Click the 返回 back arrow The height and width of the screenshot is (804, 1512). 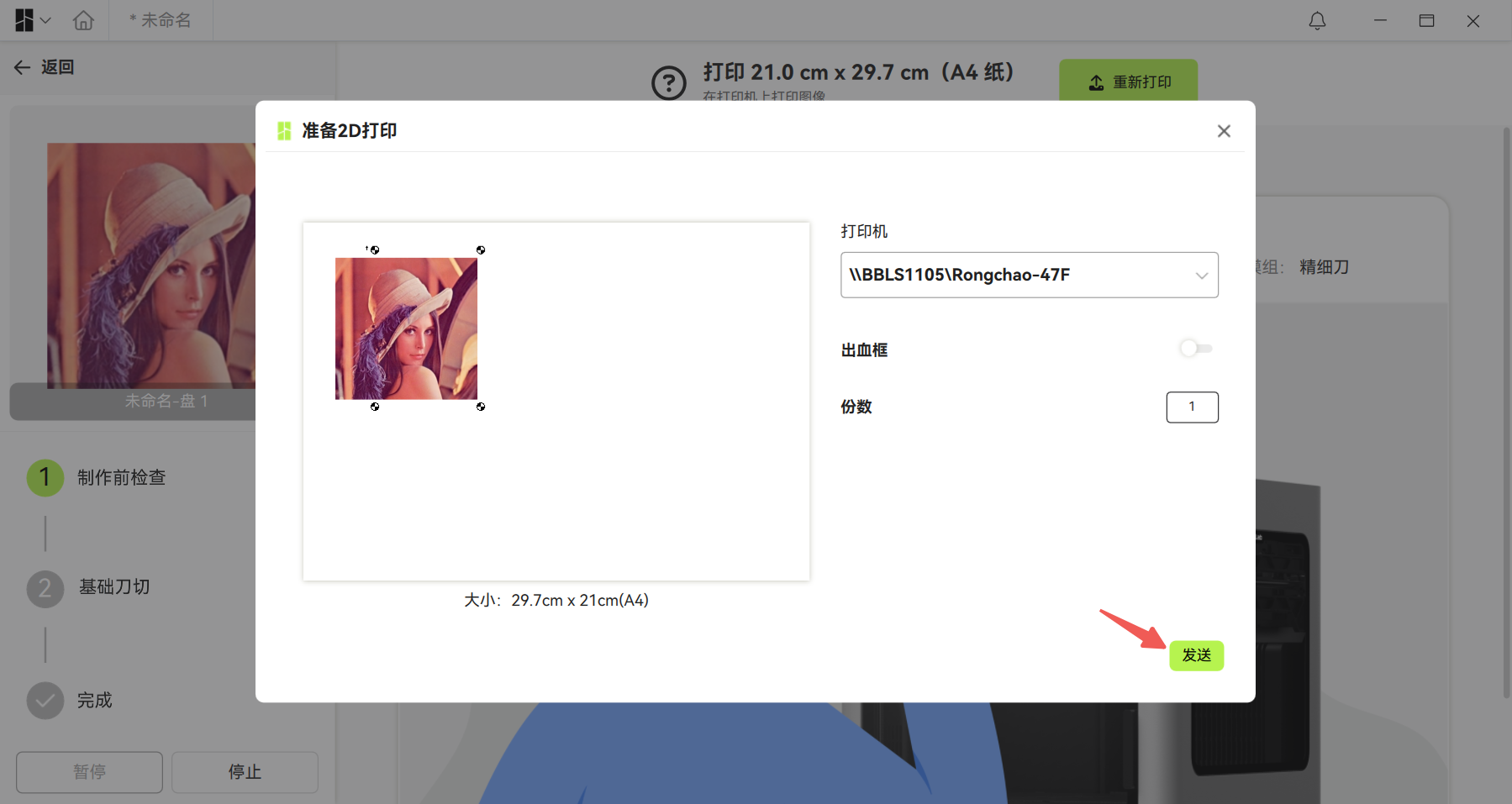tap(23, 67)
